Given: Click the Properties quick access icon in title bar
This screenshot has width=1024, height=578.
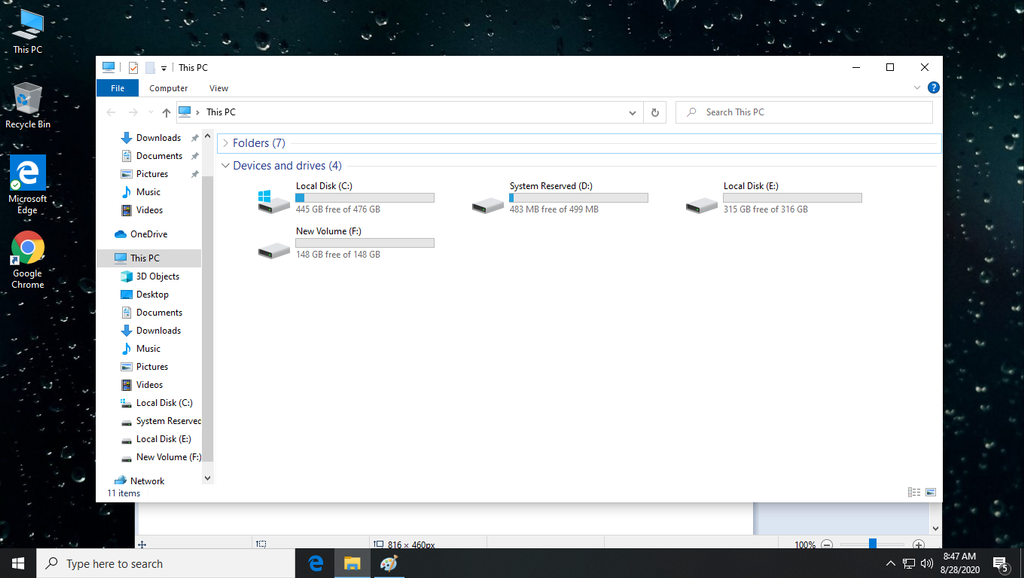Looking at the screenshot, I should [132, 68].
